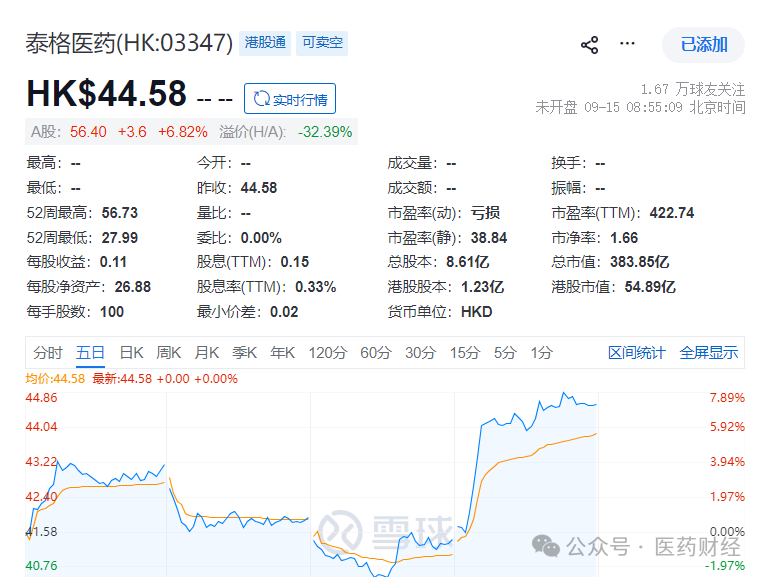Click the 溢价(H/A) value -32.39%
The image size is (765, 577).
point(325,132)
